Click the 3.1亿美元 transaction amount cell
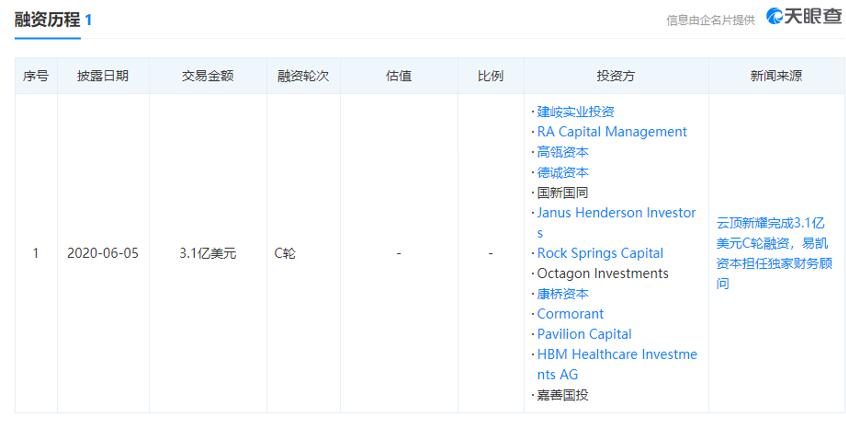 tap(208, 253)
